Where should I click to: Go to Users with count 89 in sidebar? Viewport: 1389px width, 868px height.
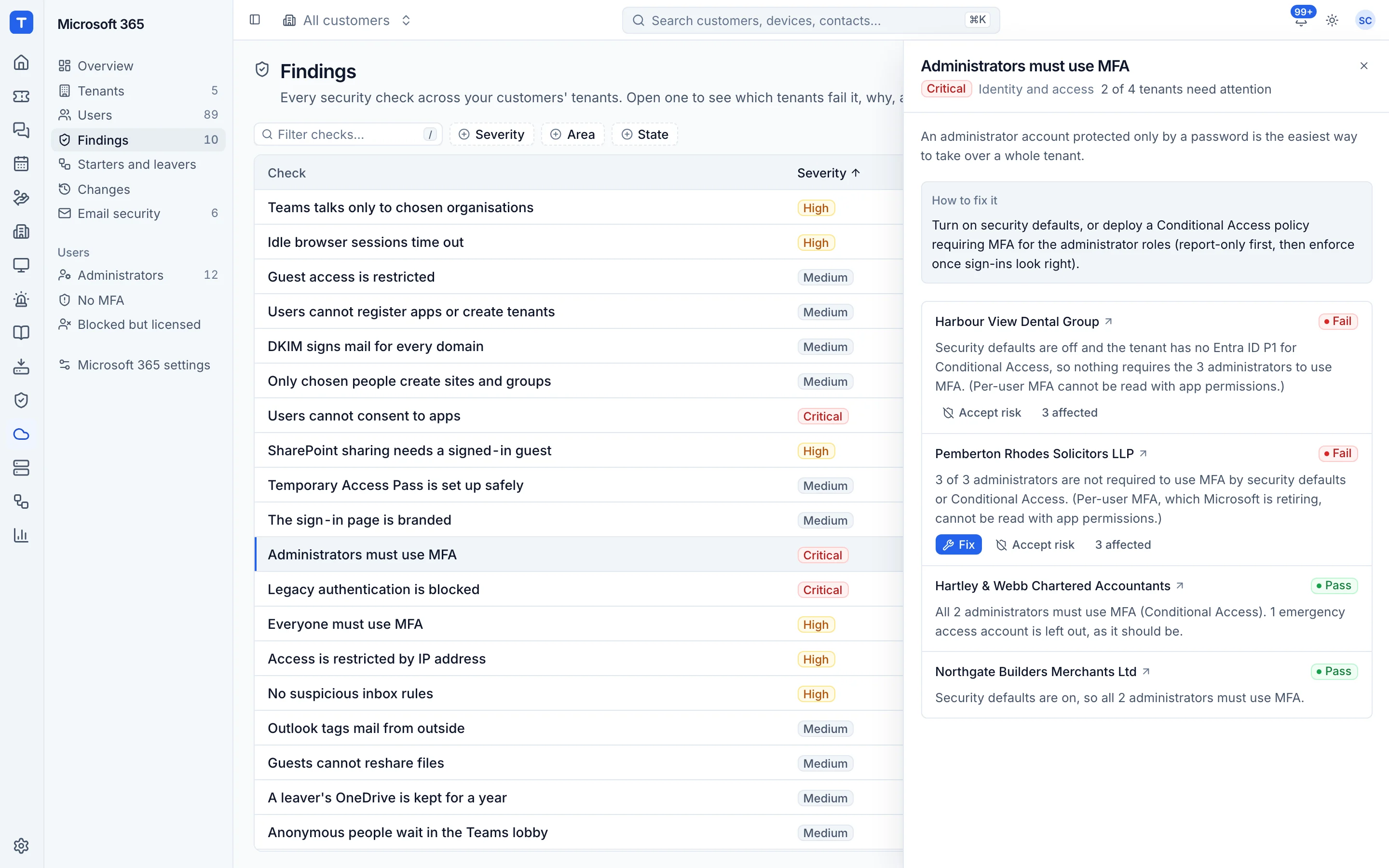[138, 115]
